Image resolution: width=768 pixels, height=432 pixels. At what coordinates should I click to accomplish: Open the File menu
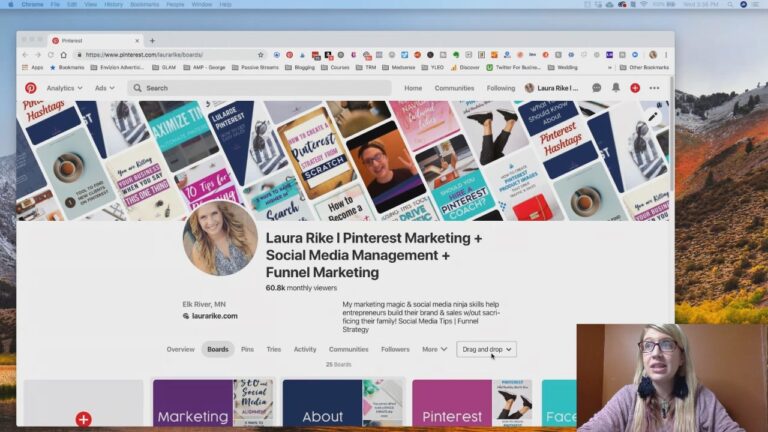(x=55, y=4)
